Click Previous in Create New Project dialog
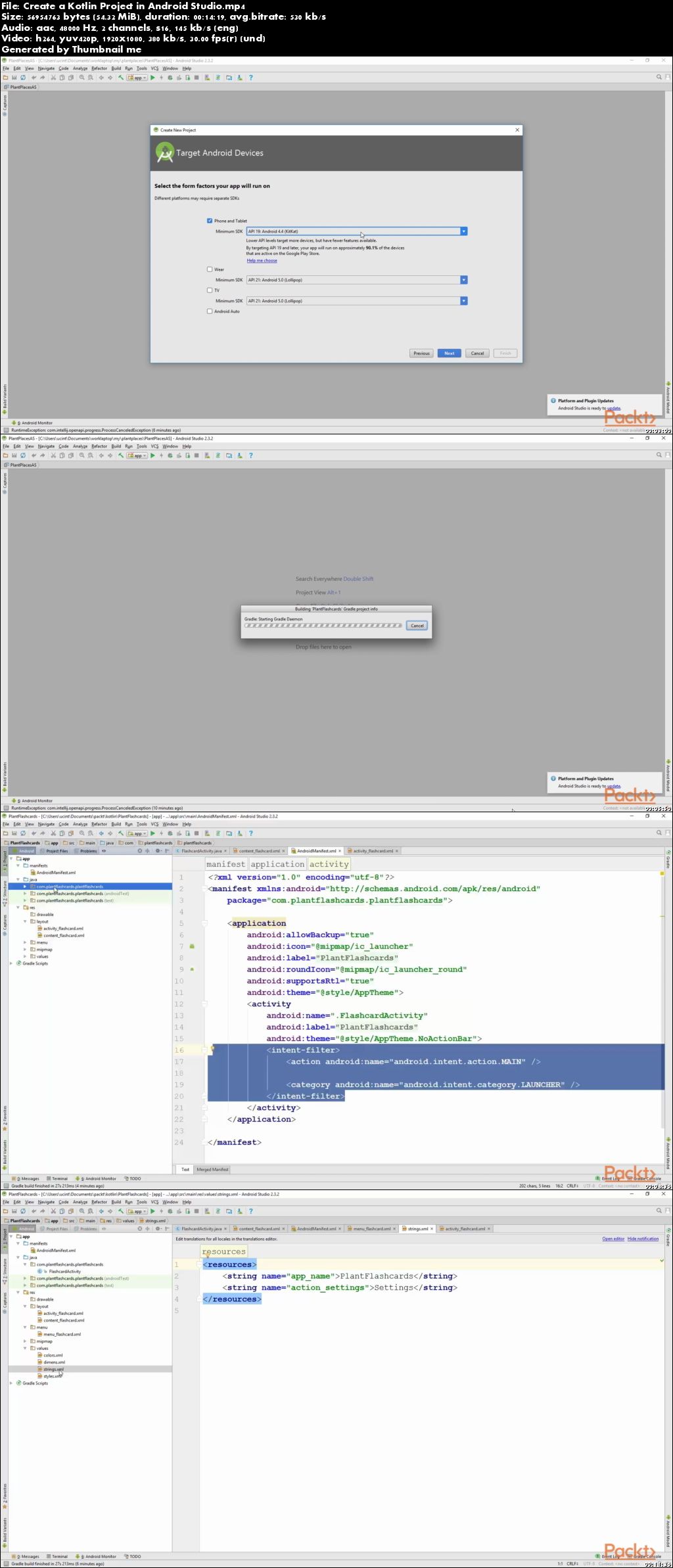Screen dimensions: 673x1568 (x=421, y=353)
